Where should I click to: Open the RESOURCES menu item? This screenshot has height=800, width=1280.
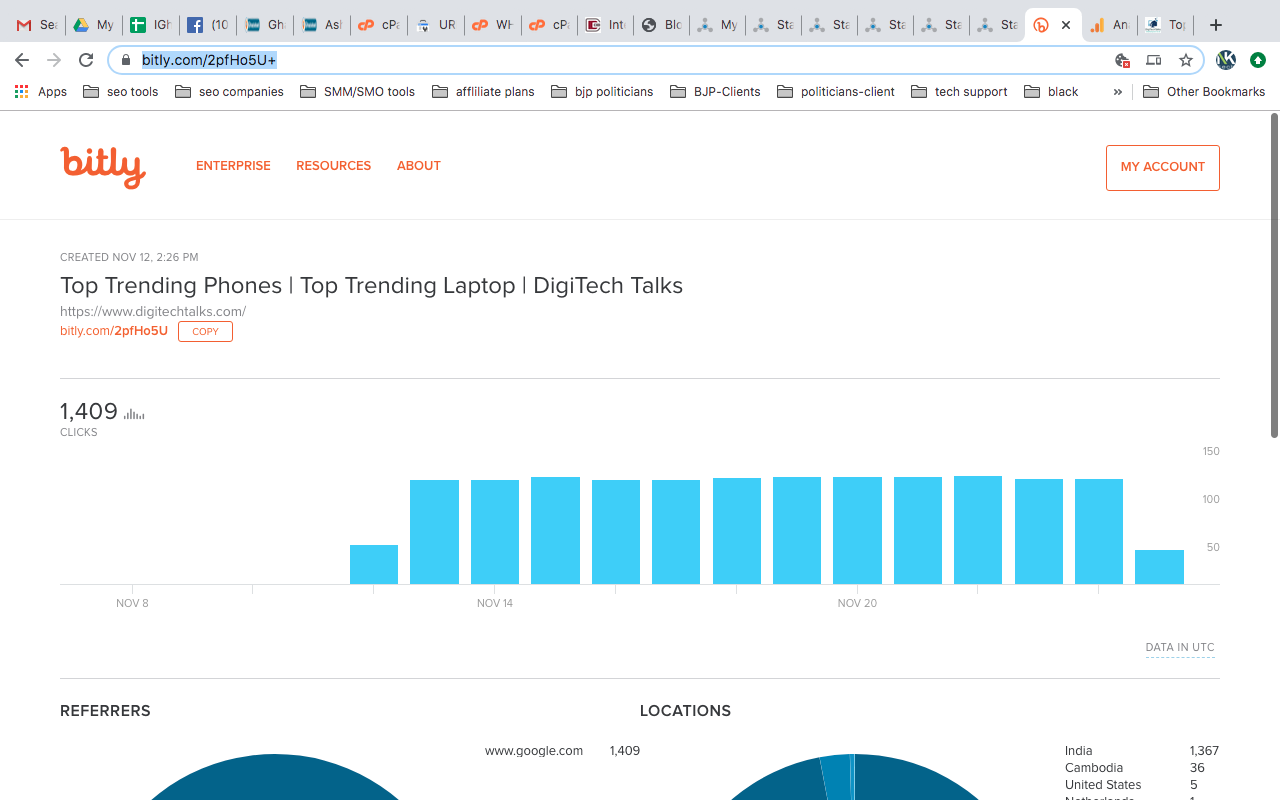(333, 166)
